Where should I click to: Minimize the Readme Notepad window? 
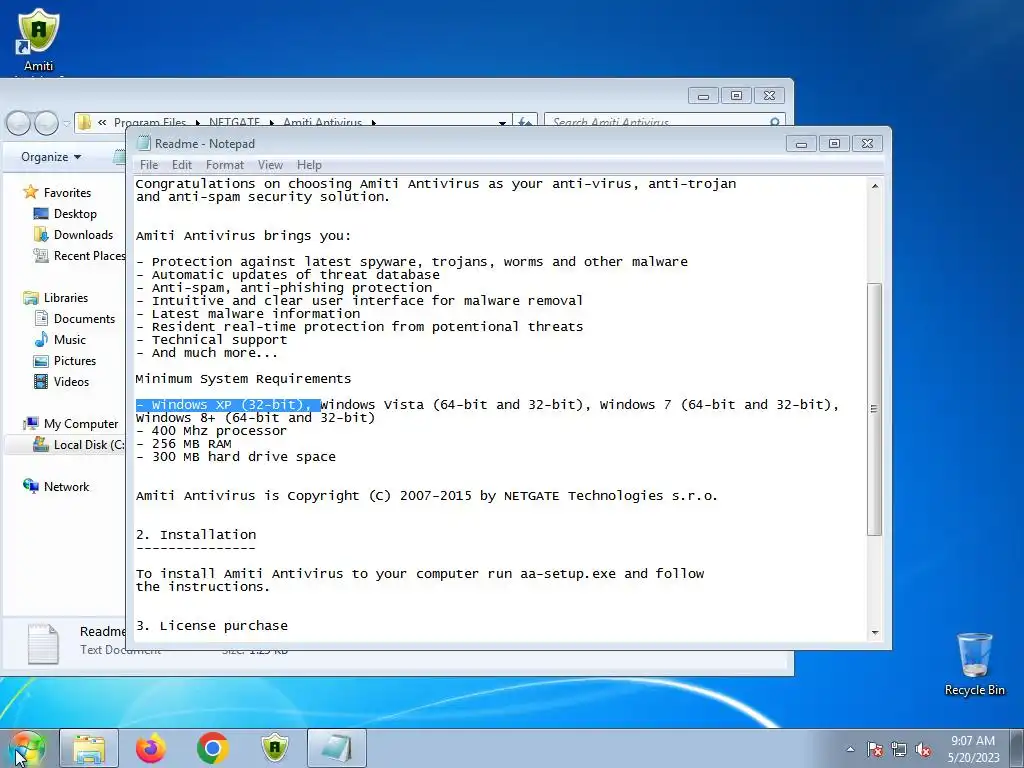tap(801, 144)
